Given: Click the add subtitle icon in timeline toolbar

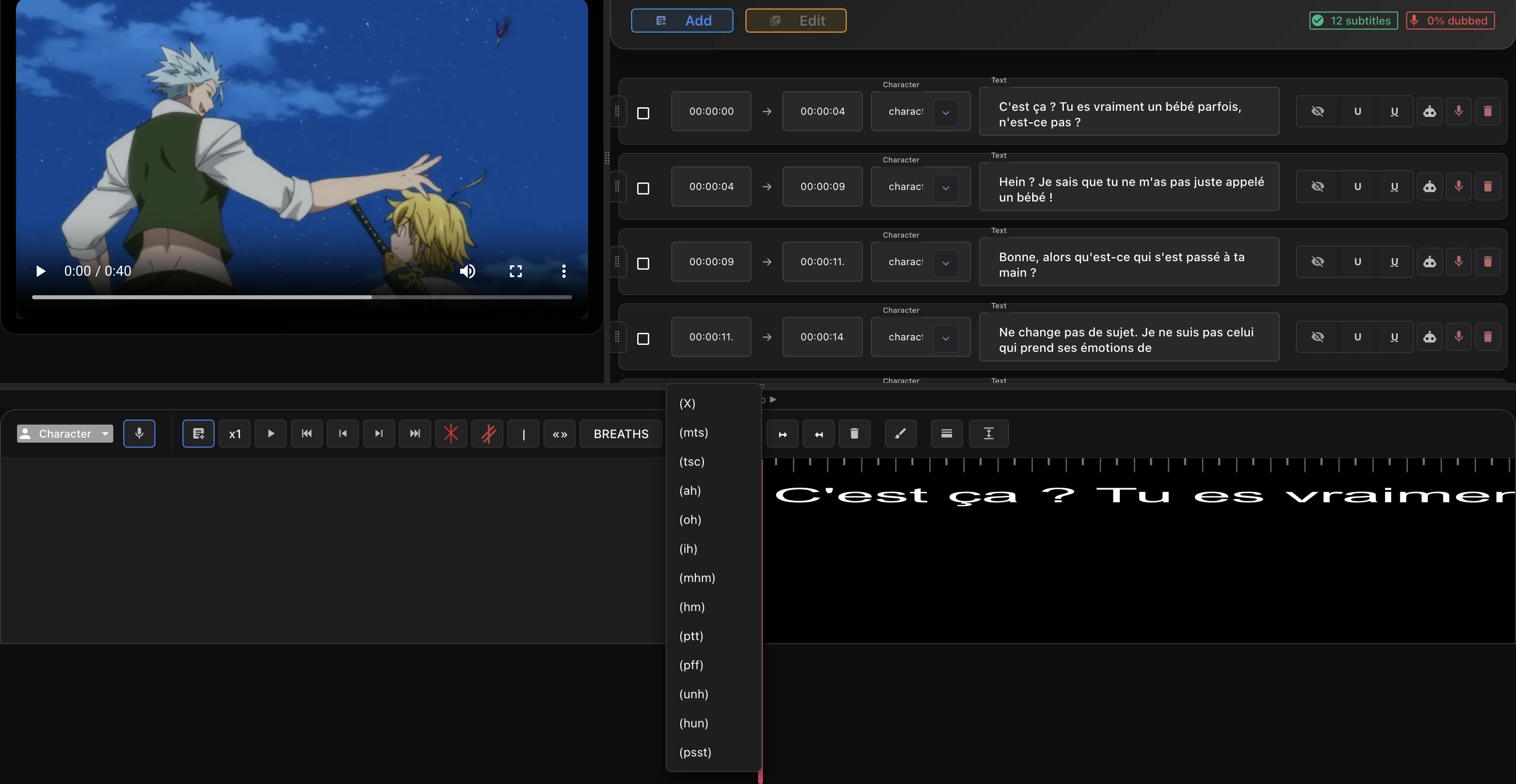Looking at the screenshot, I should (x=199, y=434).
